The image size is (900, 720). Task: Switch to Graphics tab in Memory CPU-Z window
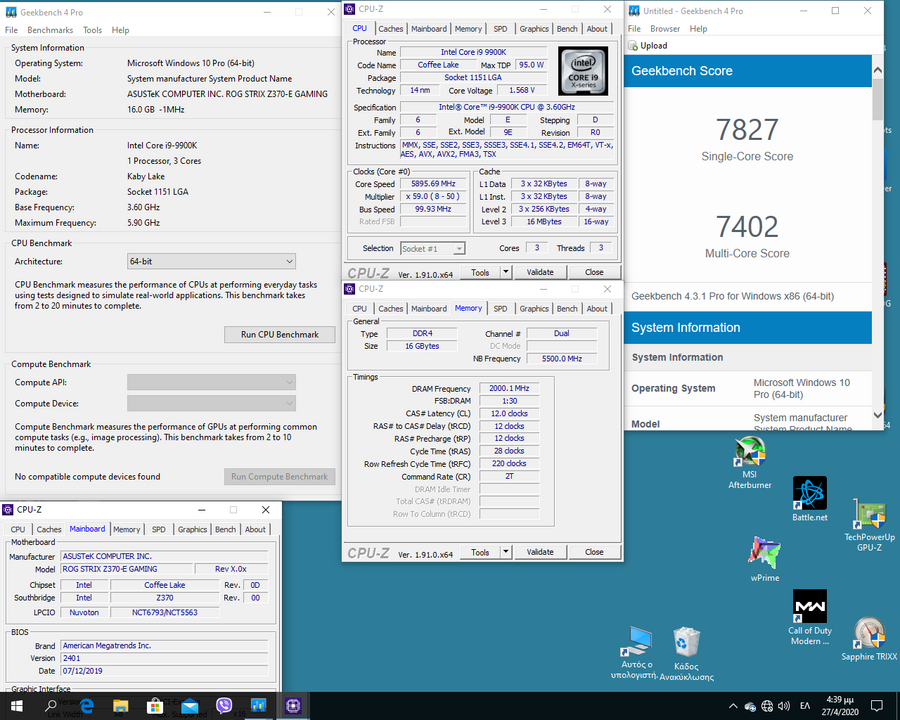pyautogui.click(x=534, y=308)
